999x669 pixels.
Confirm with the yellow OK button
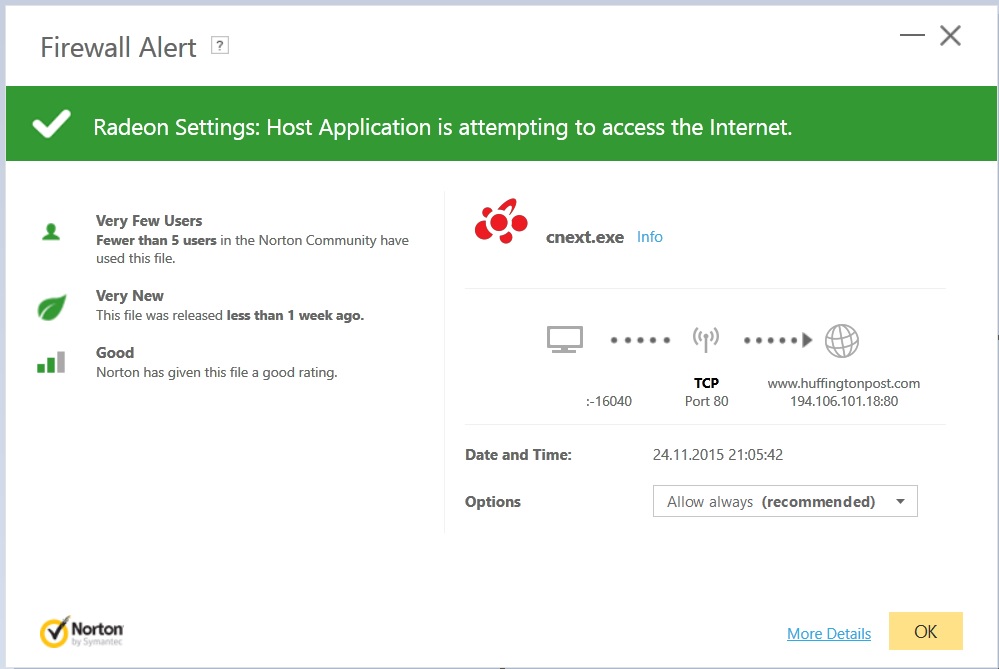tap(926, 631)
